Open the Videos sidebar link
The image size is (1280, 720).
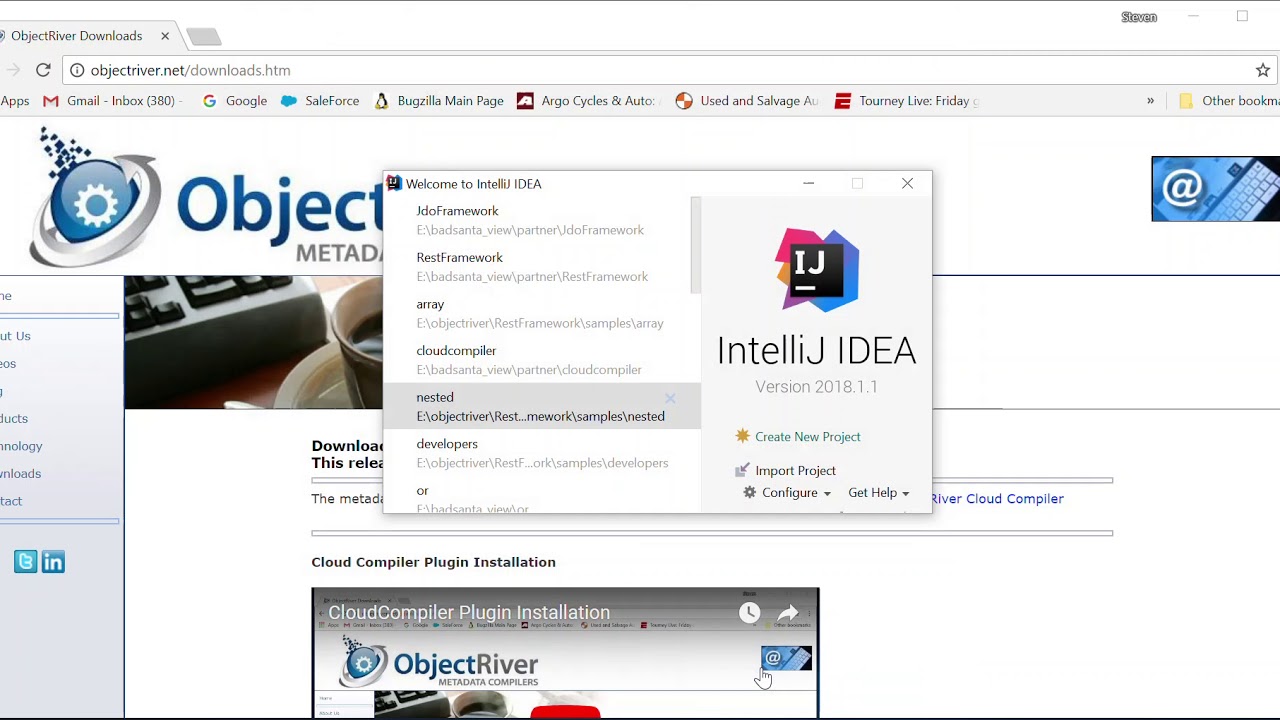click(8, 363)
